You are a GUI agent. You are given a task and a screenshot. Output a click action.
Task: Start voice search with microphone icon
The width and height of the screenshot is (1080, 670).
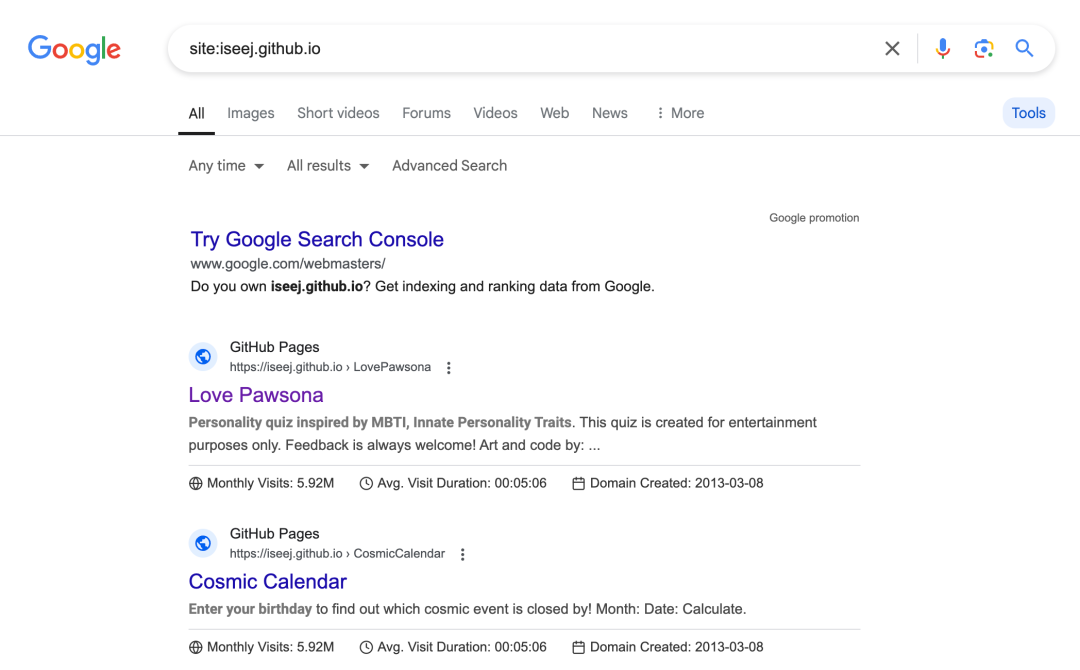coord(943,49)
